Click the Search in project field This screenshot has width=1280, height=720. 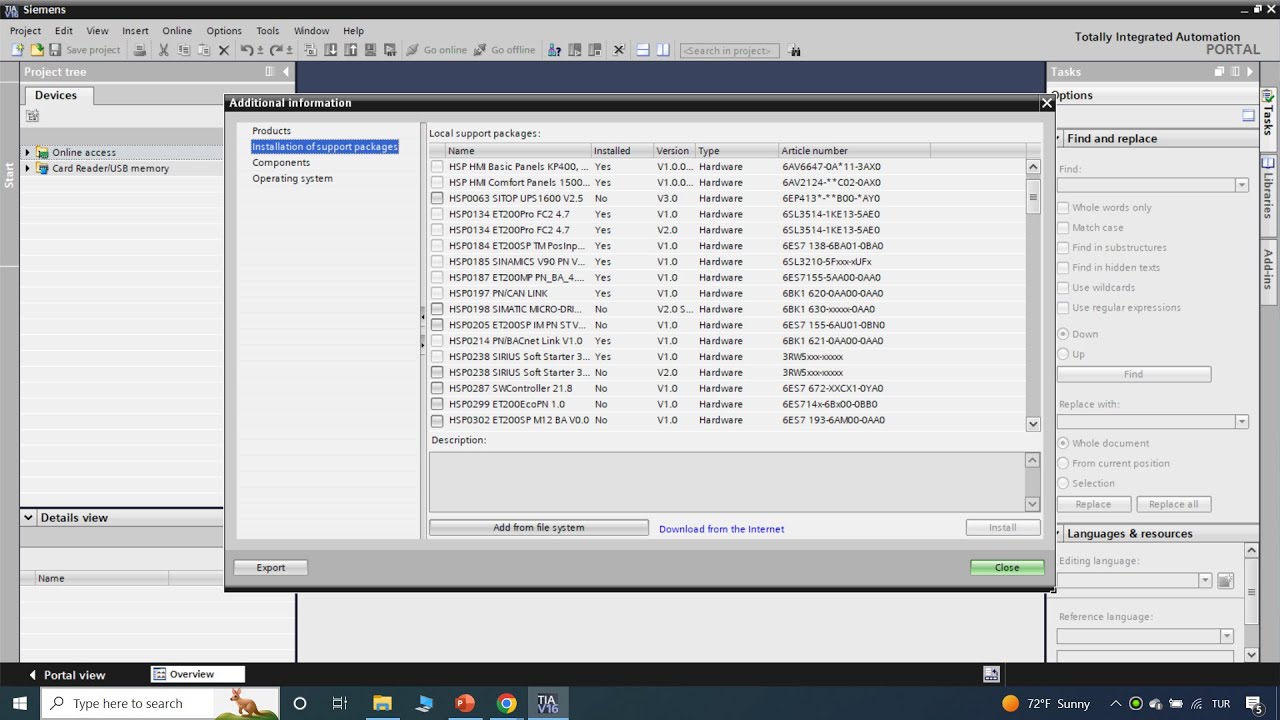729,50
